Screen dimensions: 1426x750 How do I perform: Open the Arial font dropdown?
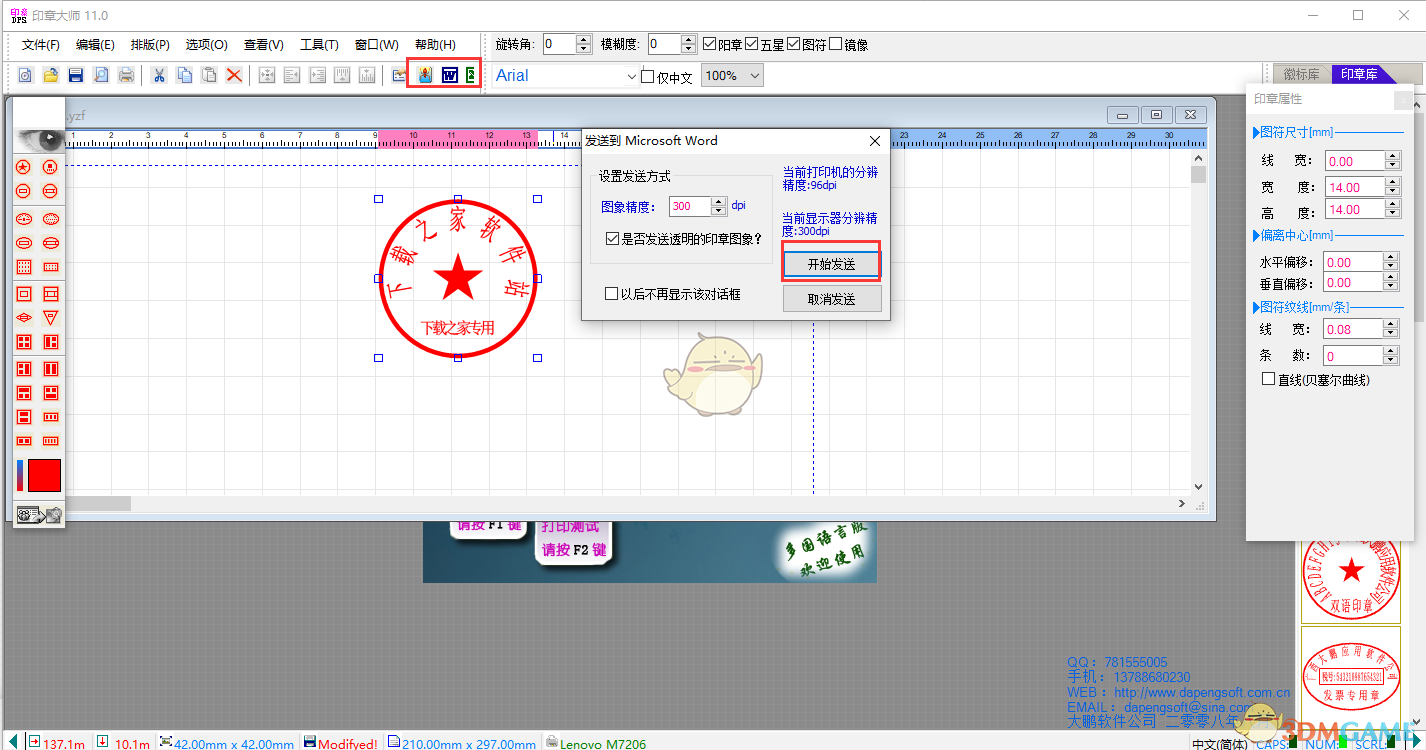click(631, 75)
